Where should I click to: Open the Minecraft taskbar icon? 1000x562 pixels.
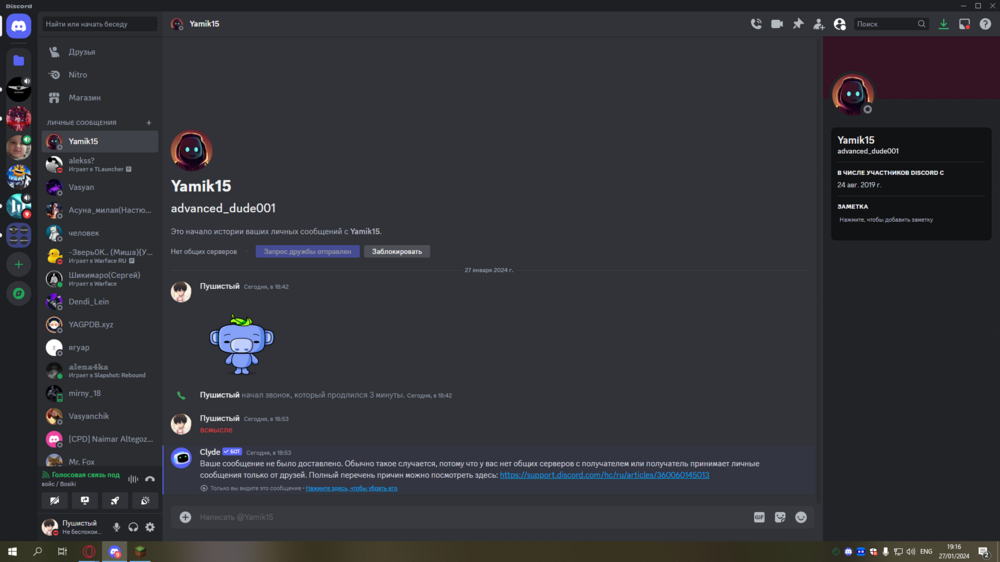tap(140, 552)
